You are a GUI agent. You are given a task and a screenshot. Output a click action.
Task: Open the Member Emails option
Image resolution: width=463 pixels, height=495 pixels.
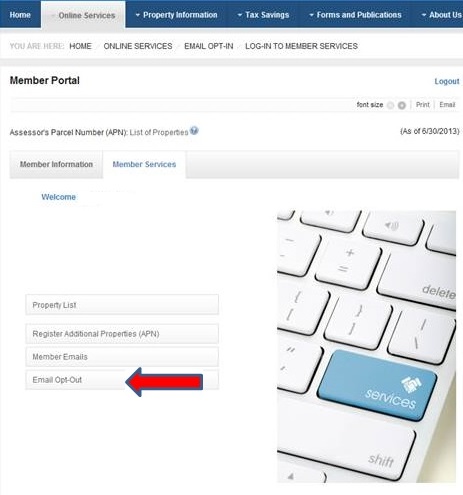[122, 357]
